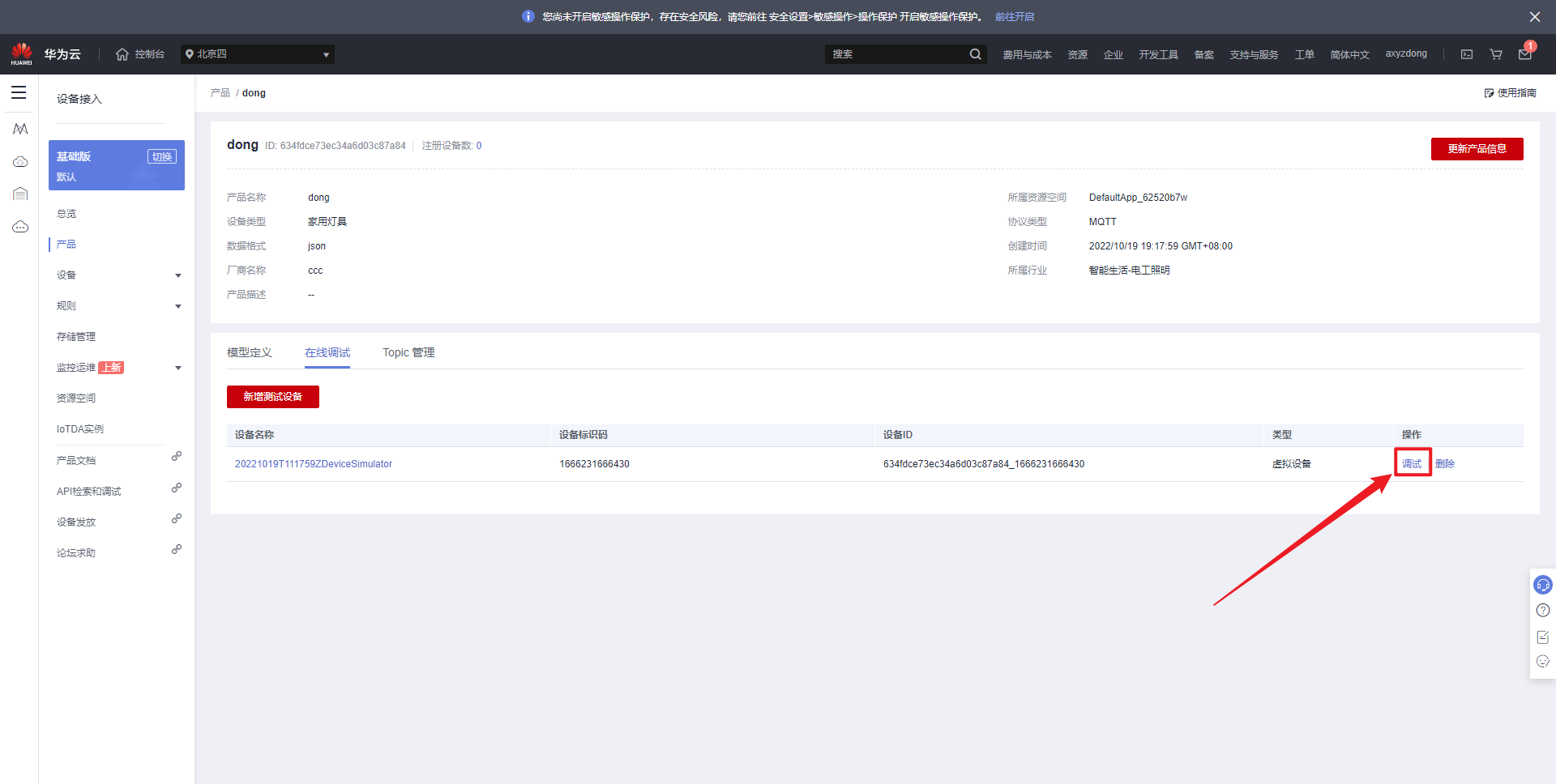This screenshot has height=784, width=1556.
Task: Click the link icon beside 论坛求助
Action: 177,549
